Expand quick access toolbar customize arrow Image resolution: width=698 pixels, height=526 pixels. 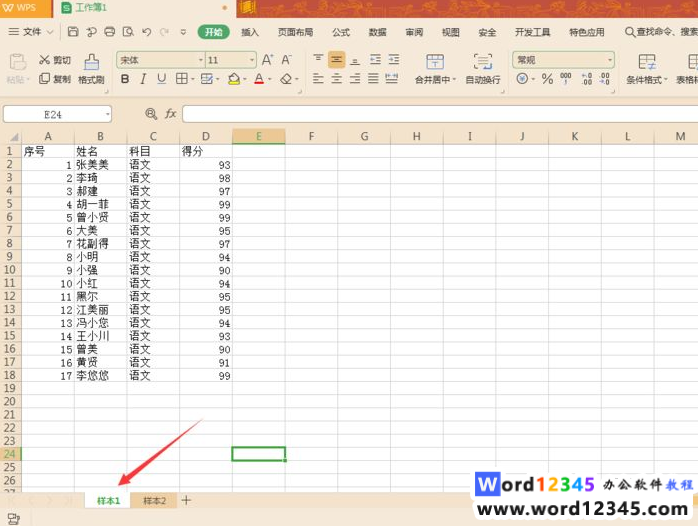[183, 32]
